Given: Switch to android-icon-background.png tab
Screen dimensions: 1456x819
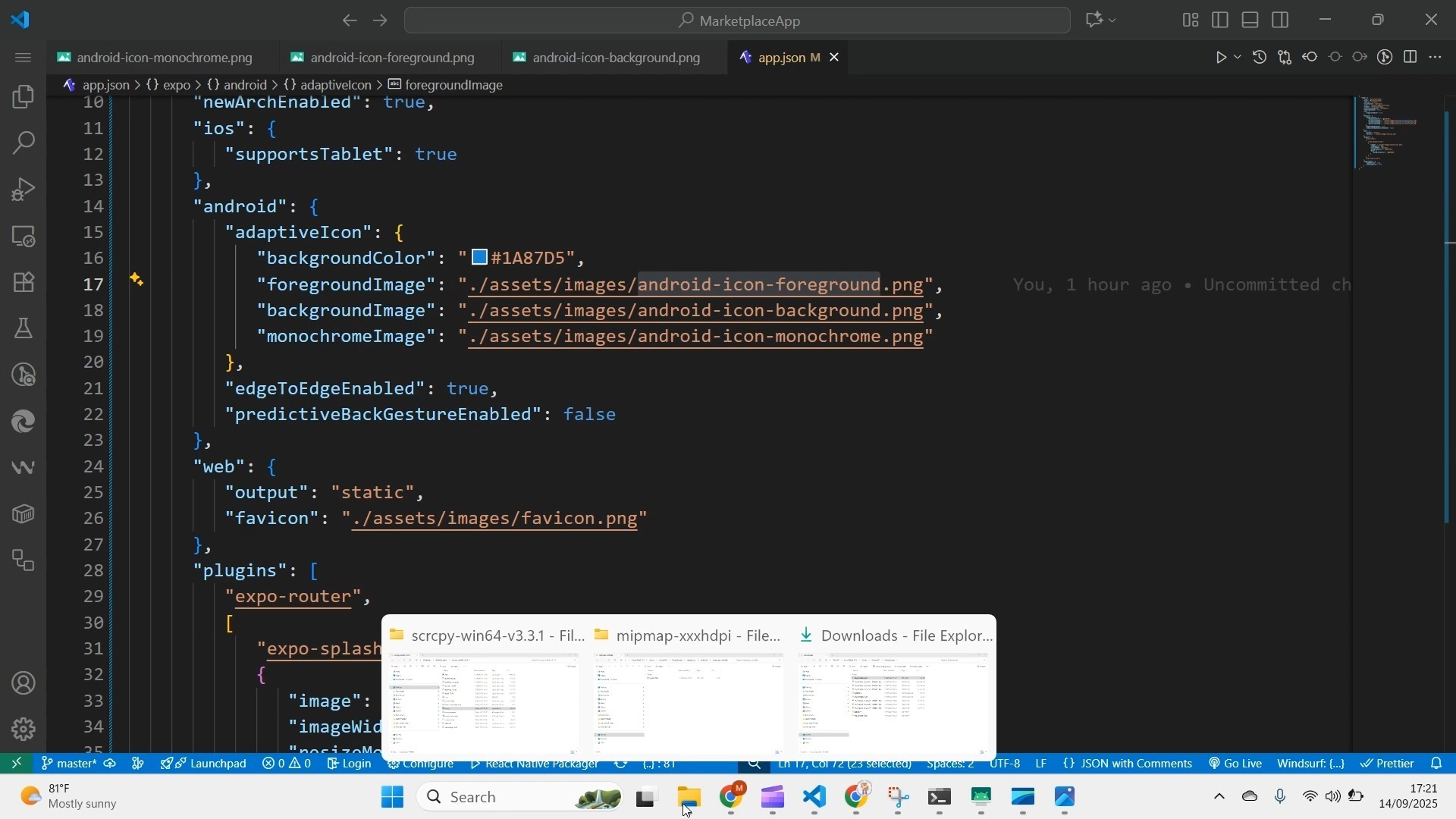Looking at the screenshot, I should [616, 58].
